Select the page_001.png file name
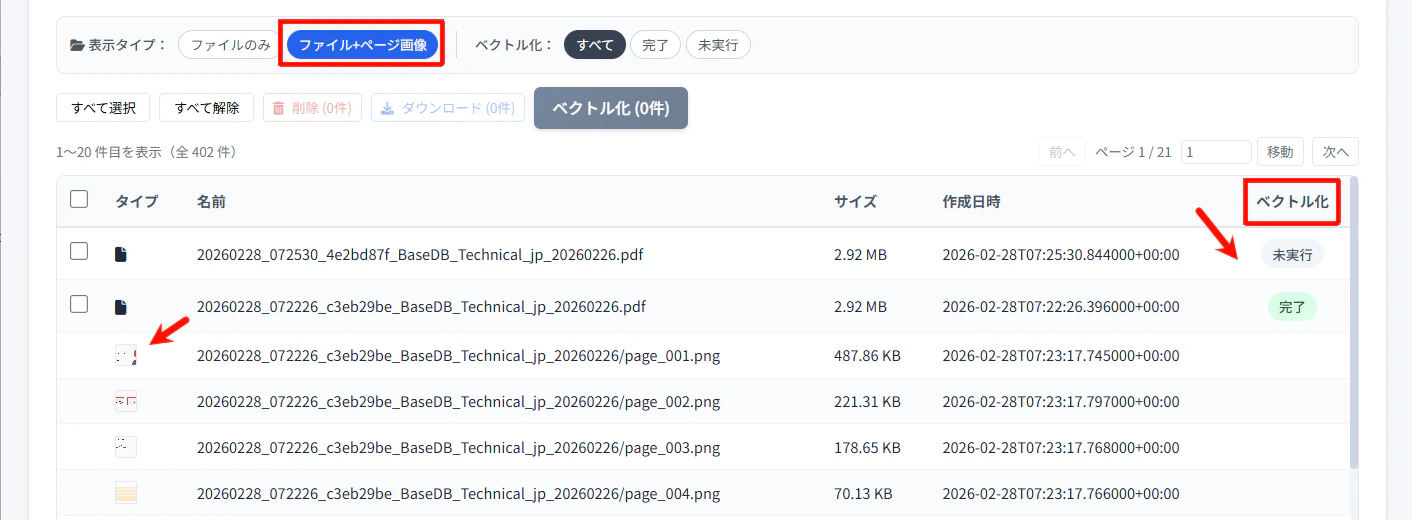 459,355
